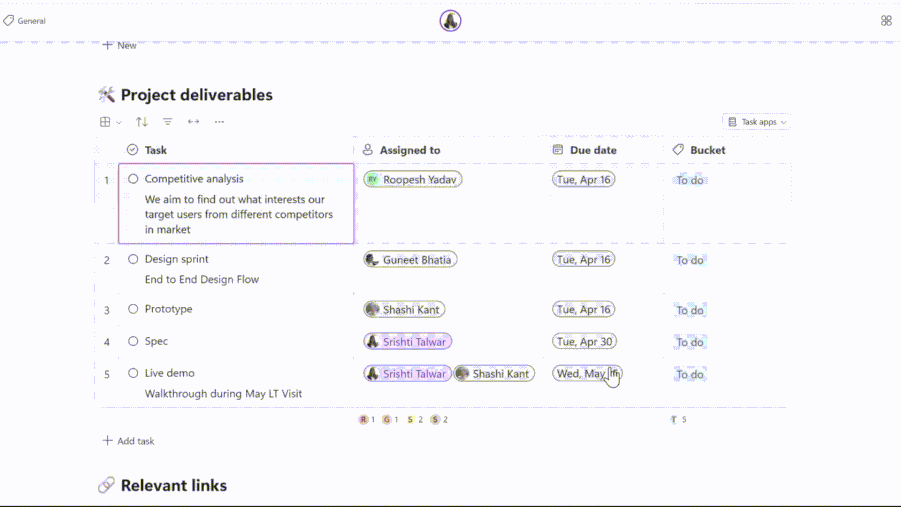This screenshot has height=507, width=901.
Task: Open Live demo due date Wed, May chip
Action: coord(587,374)
